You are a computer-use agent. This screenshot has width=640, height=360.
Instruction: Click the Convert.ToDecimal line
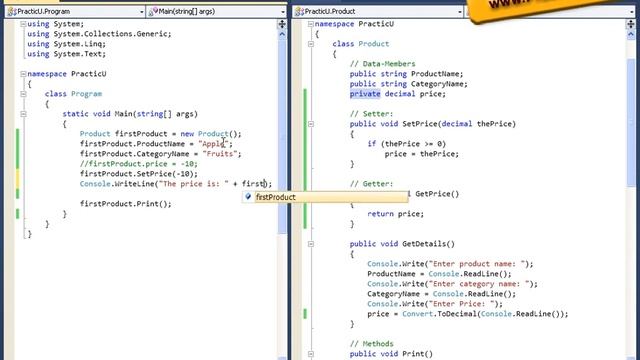point(467,314)
